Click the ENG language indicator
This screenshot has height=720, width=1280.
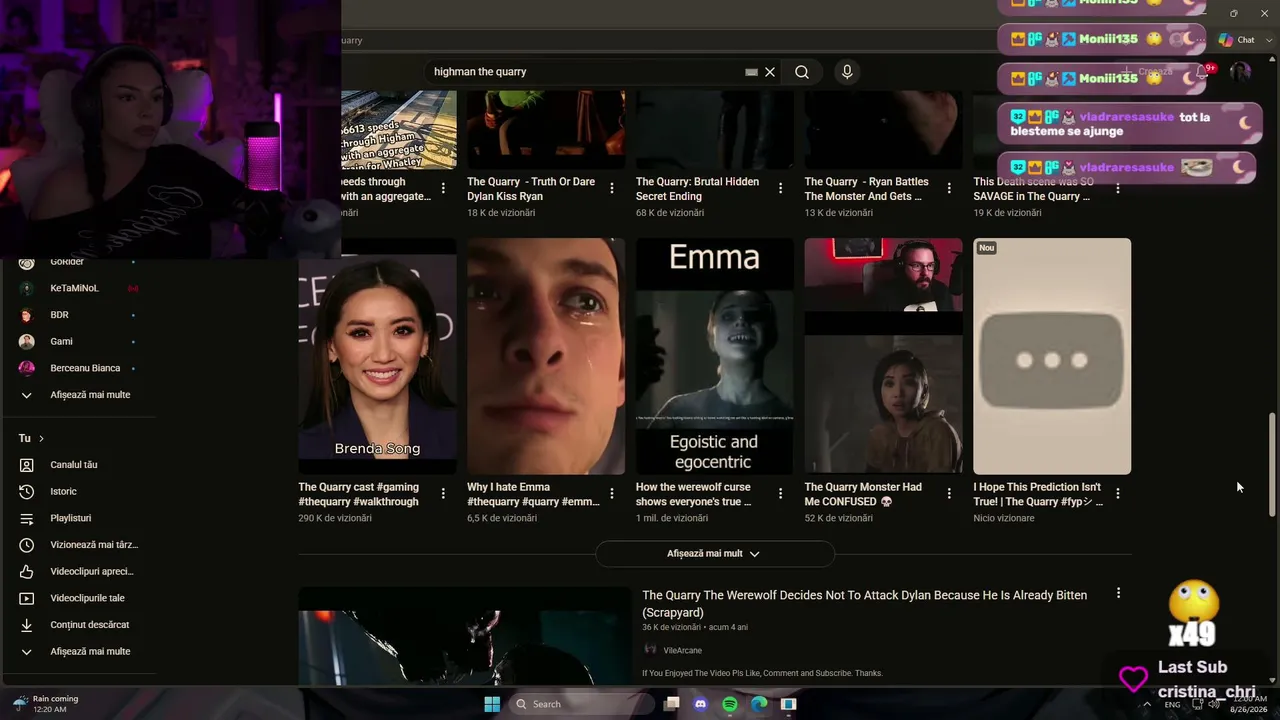point(1172,705)
